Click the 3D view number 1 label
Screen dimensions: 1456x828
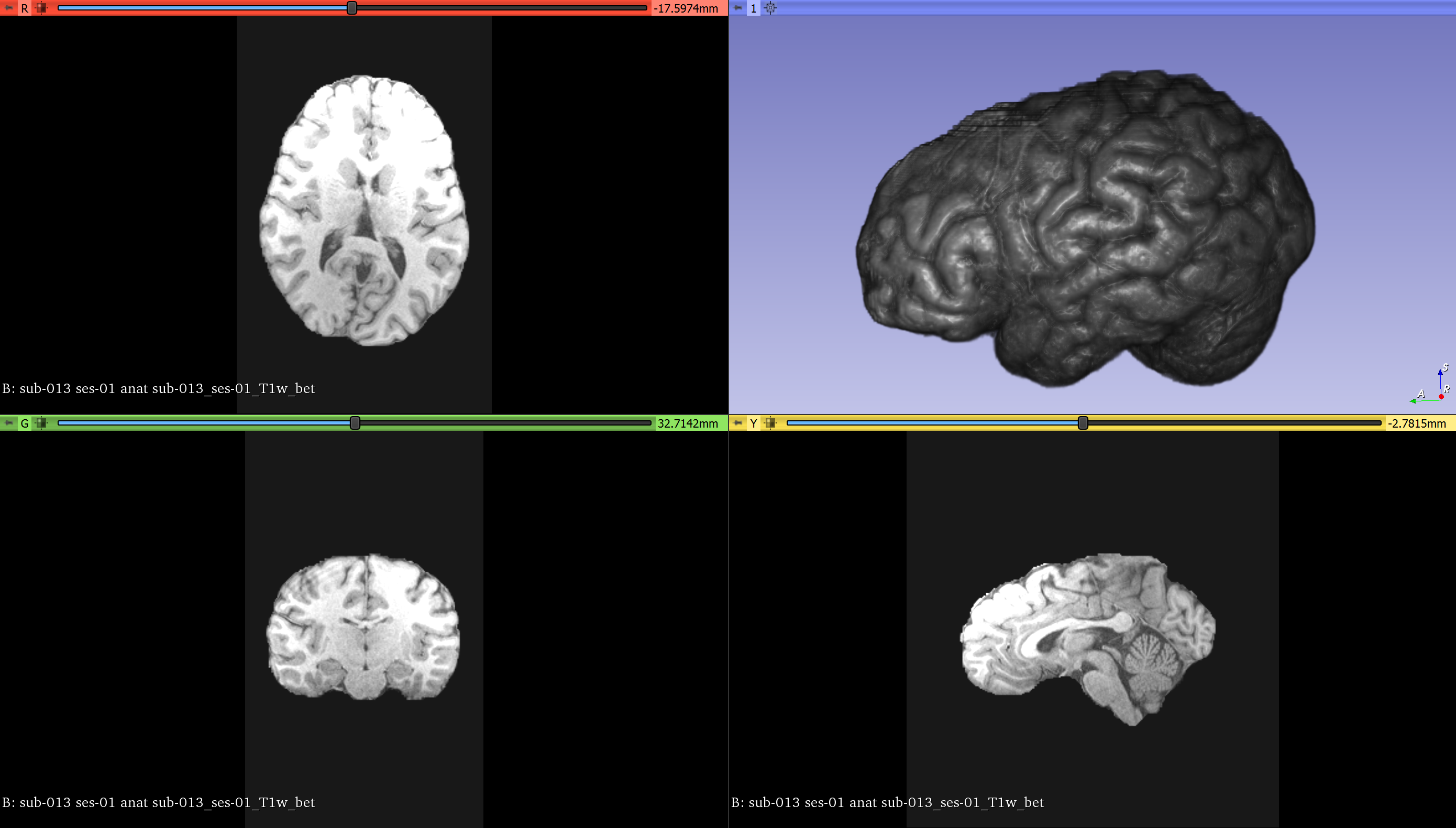point(754,8)
